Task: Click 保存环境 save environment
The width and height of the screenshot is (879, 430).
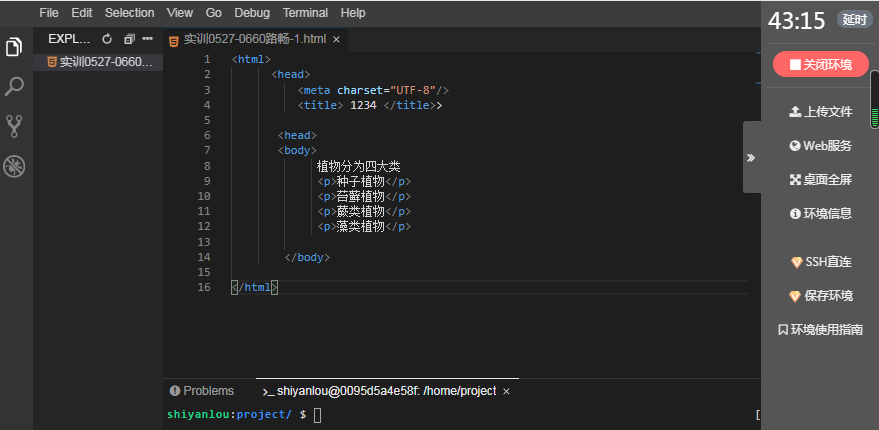Action: (x=821, y=295)
